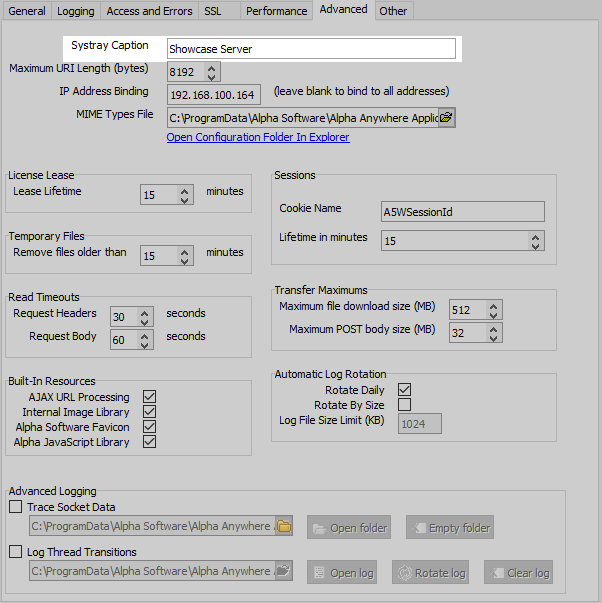Click the Maximum POST body size value field

click(468, 333)
